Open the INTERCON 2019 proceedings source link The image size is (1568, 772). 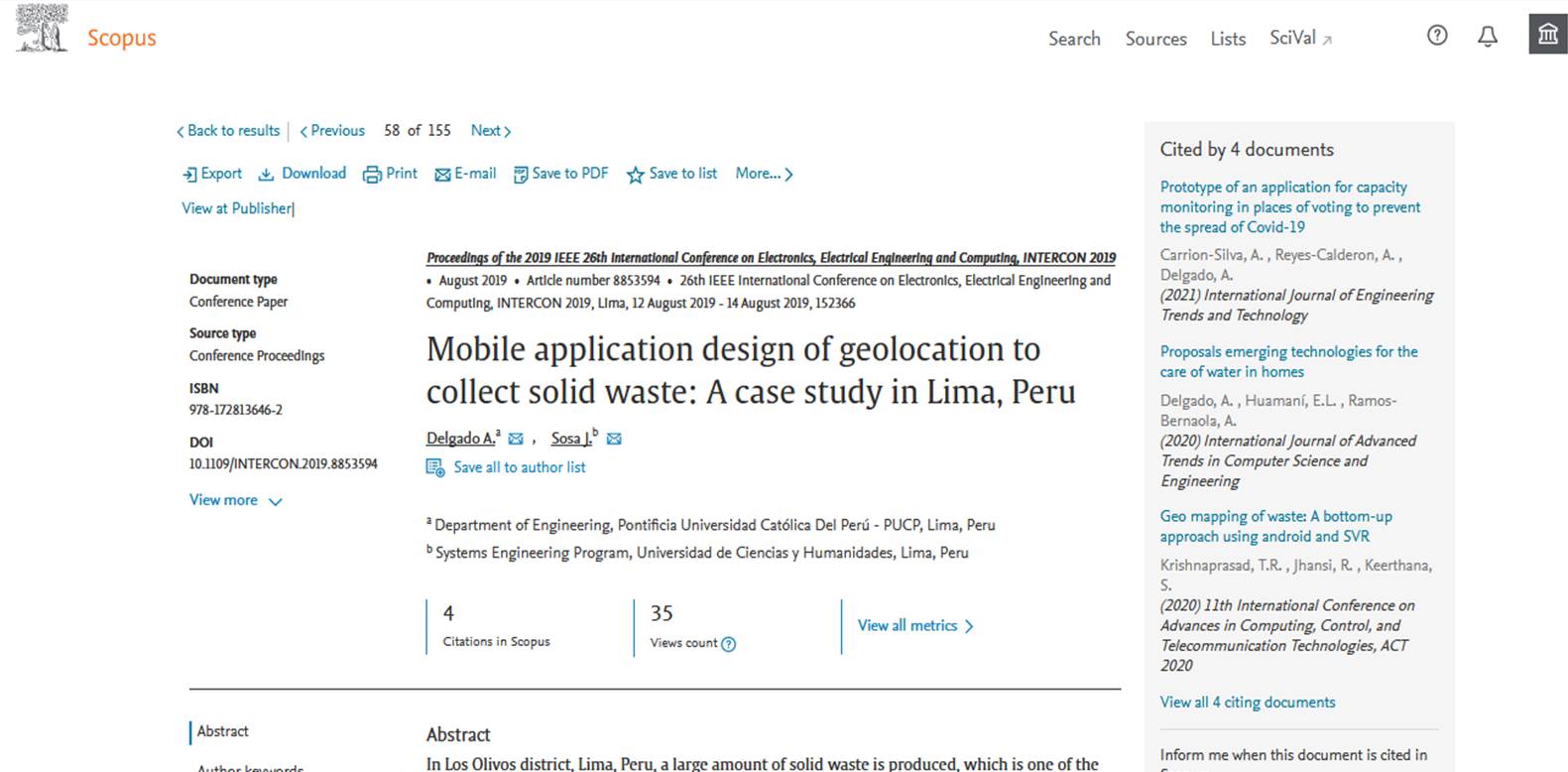771,258
